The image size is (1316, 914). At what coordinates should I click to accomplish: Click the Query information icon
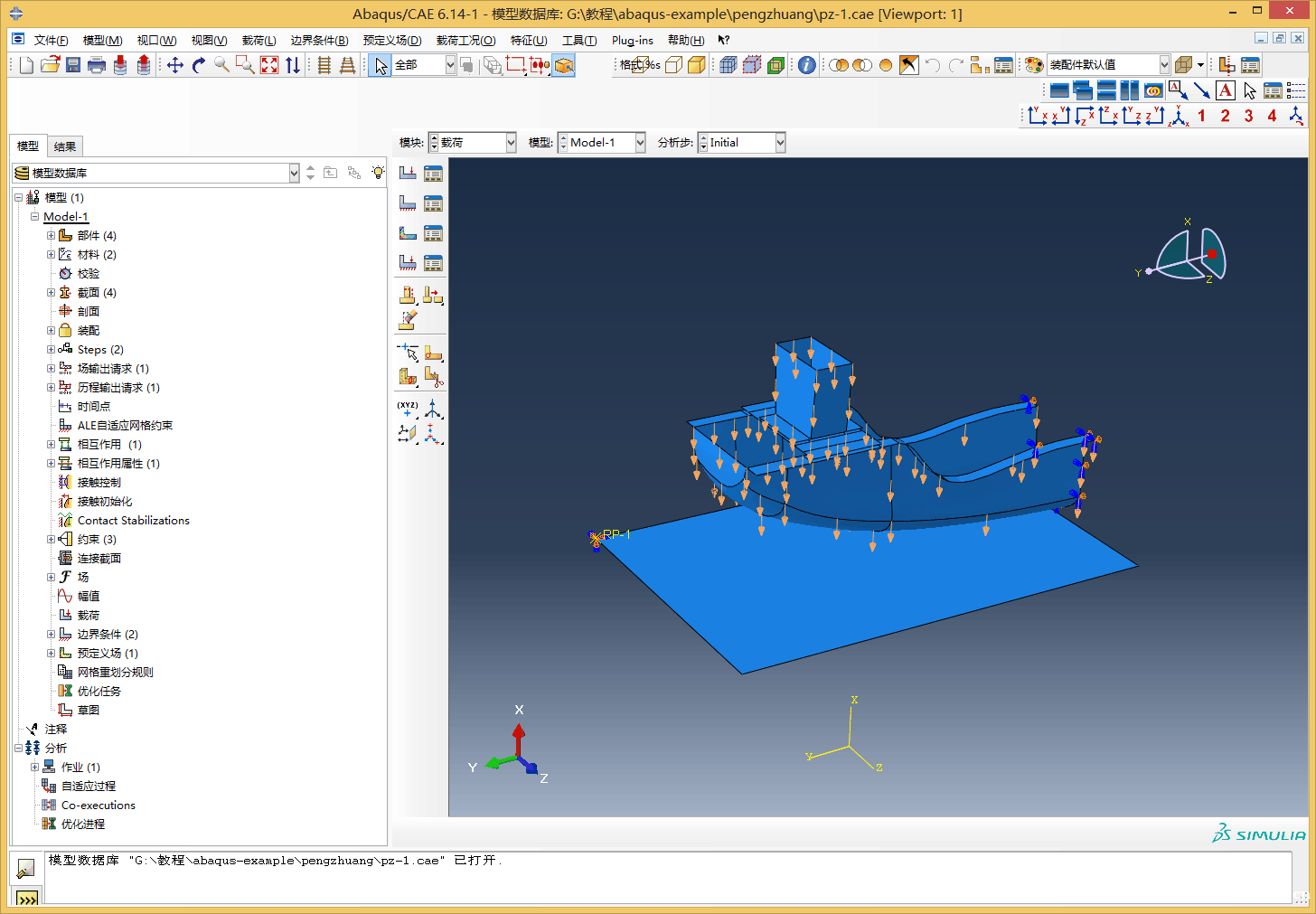tap(806, 65)
